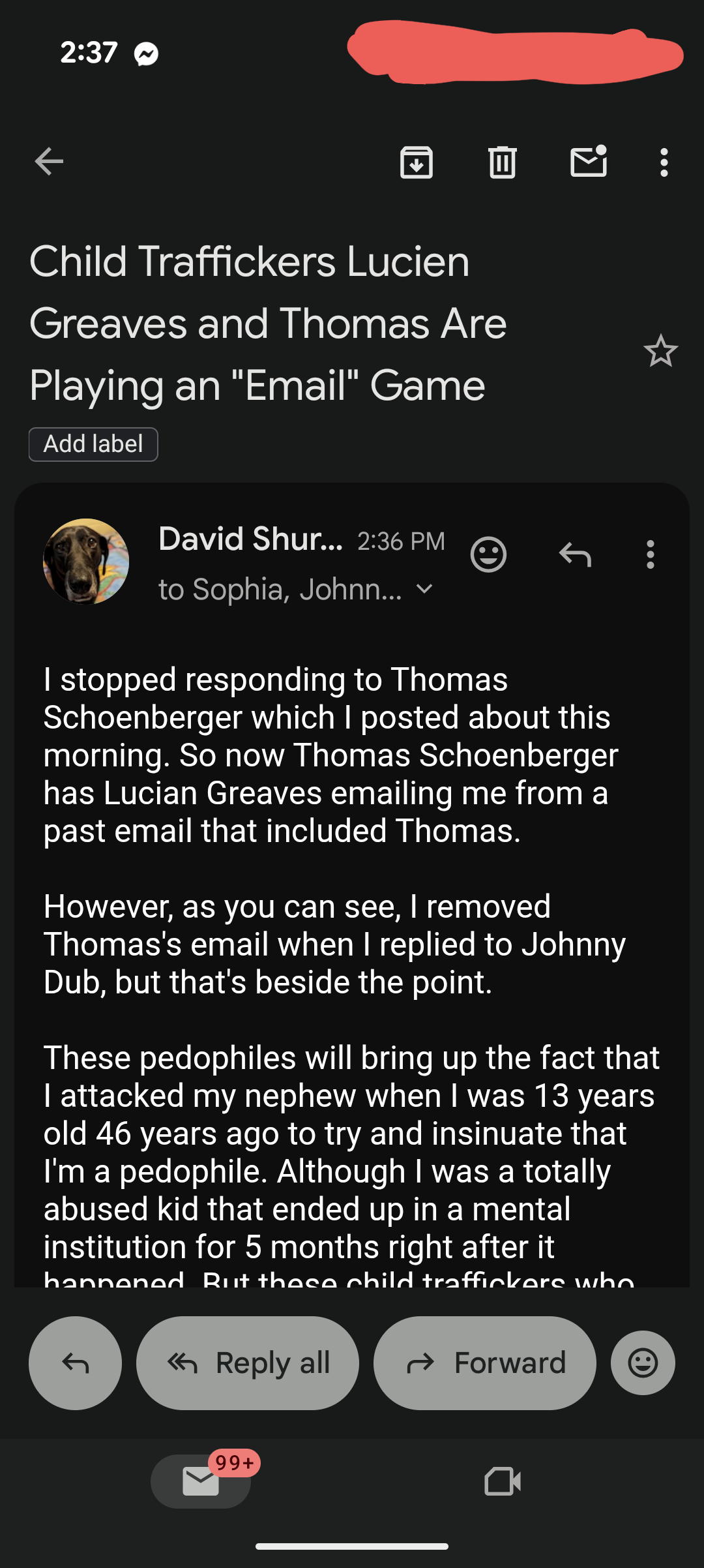Mark the email as unread
The image size is (704, 1568).
click(589, 162)
